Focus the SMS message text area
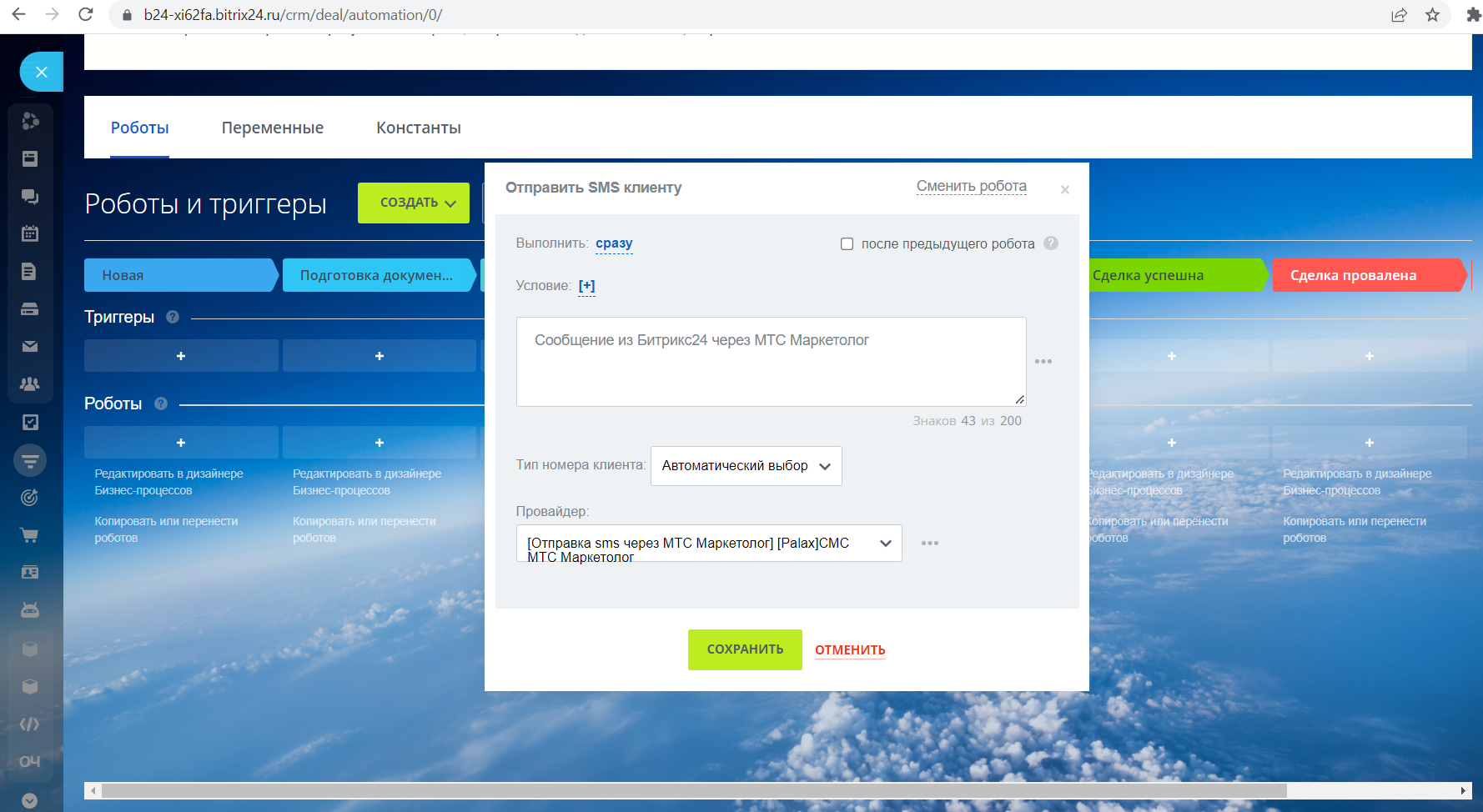Screen dimensions: 1483x812 point(772,362)
